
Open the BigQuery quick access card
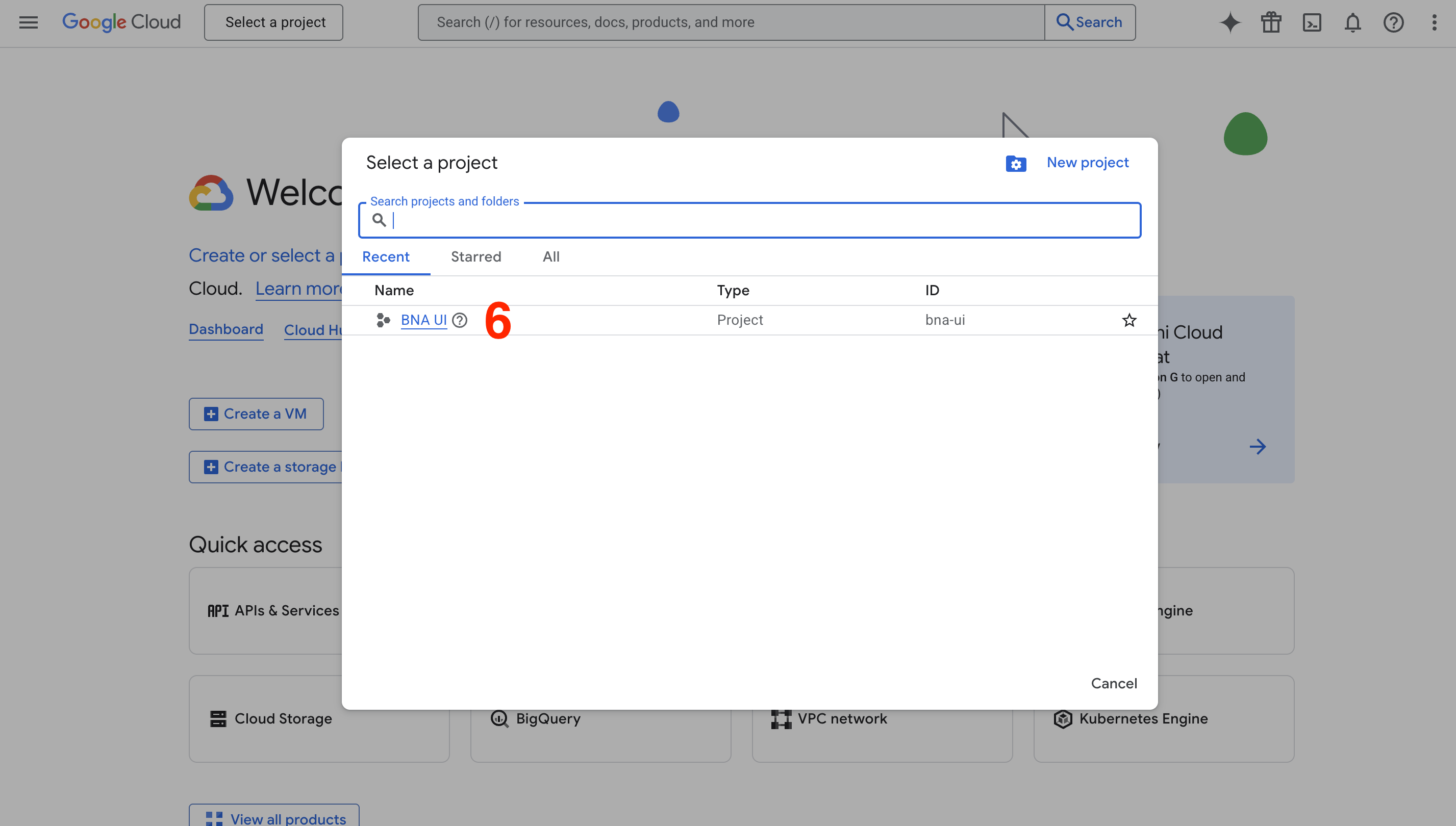point(600,736)
